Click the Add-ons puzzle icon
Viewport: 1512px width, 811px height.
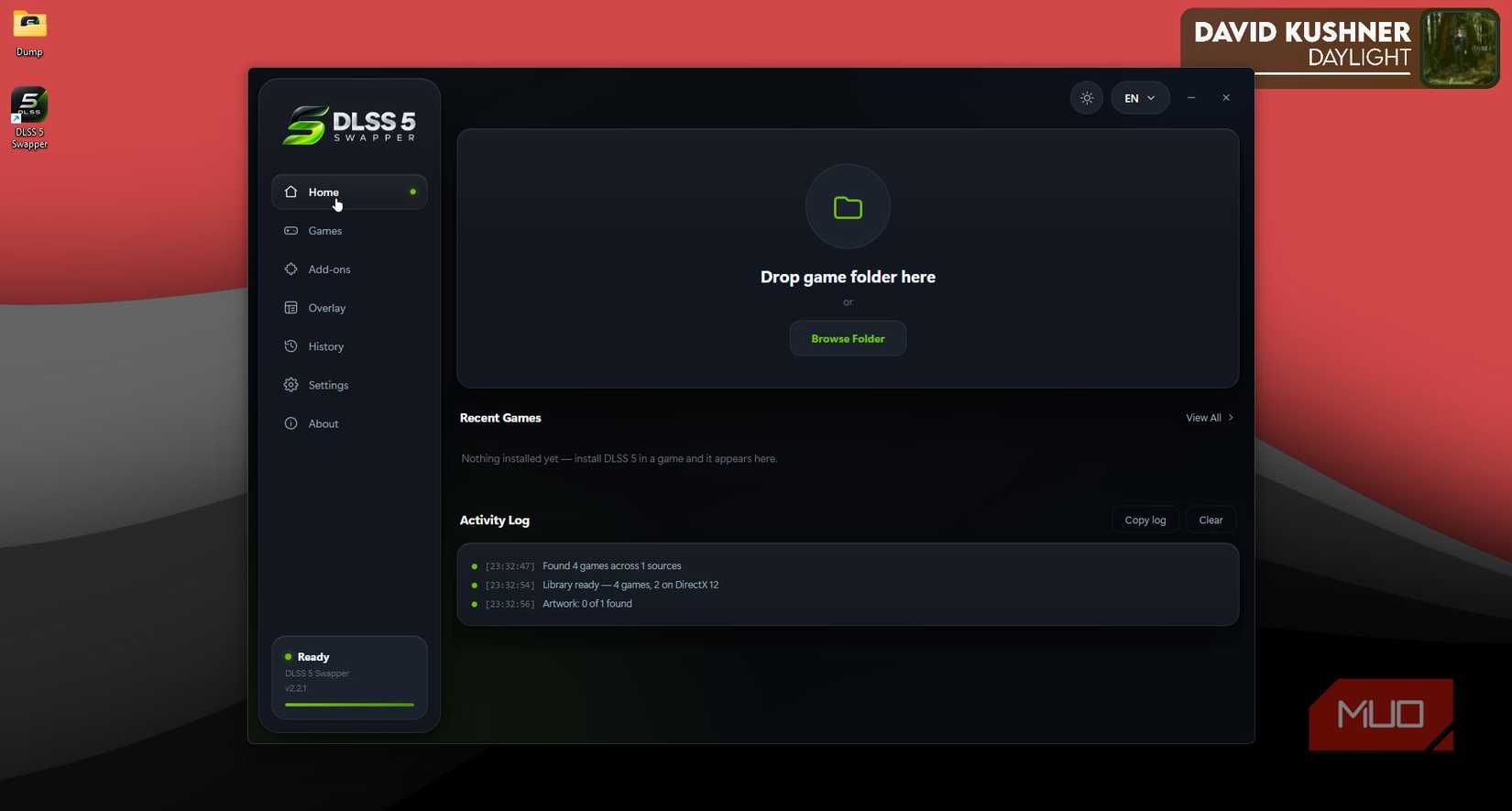(x=290, y=269)
